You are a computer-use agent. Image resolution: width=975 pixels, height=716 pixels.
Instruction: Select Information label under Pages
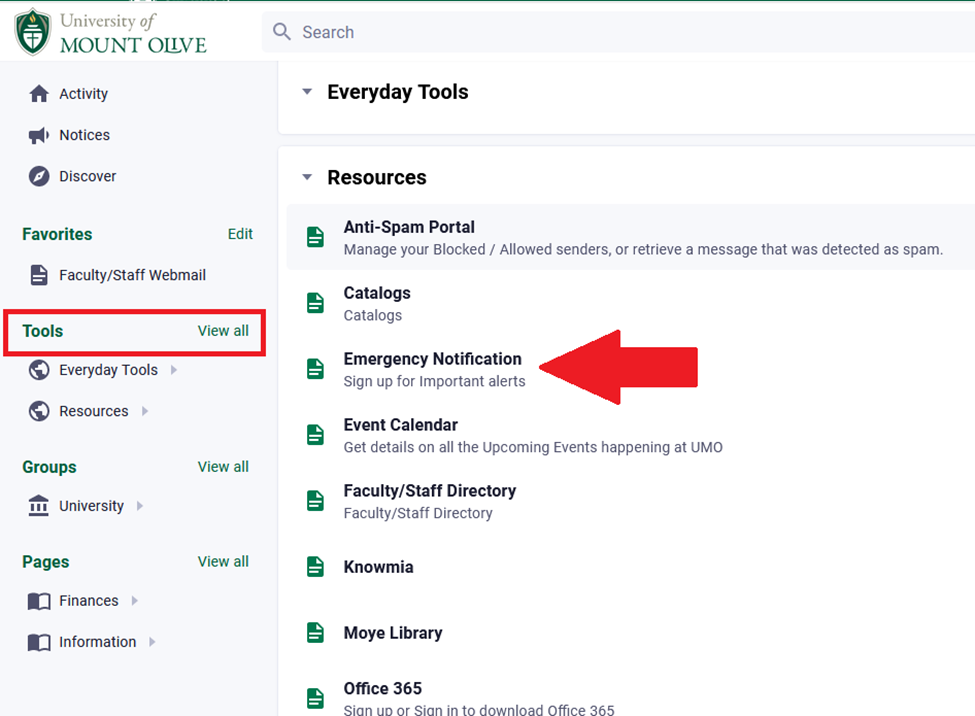tap(98, 642)
